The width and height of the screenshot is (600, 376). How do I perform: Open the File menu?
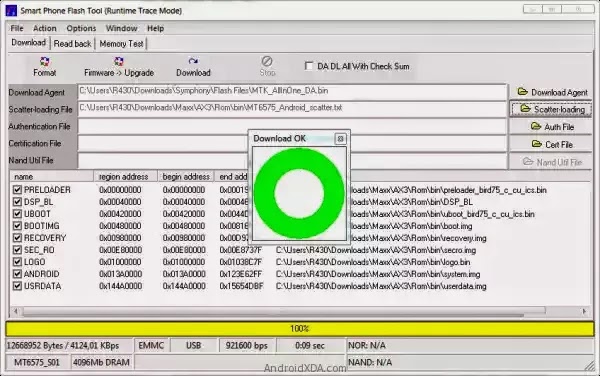tap(17, 28)
